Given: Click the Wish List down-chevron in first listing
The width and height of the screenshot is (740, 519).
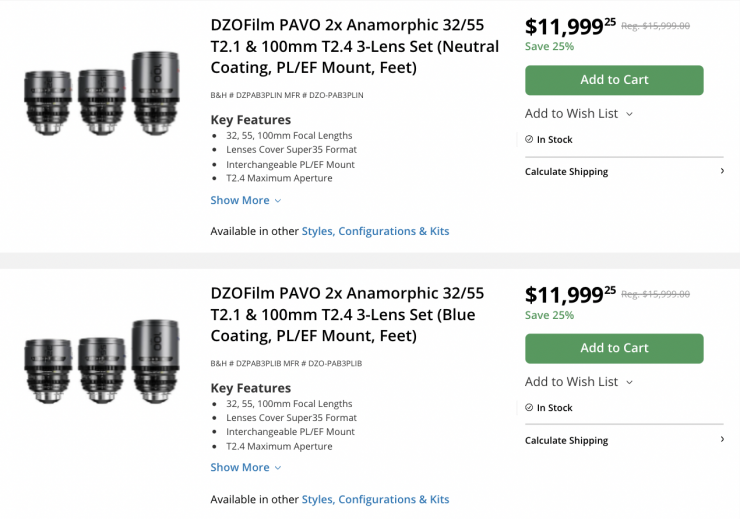Looking at the screenshot, I should click(x=630, y=114).
